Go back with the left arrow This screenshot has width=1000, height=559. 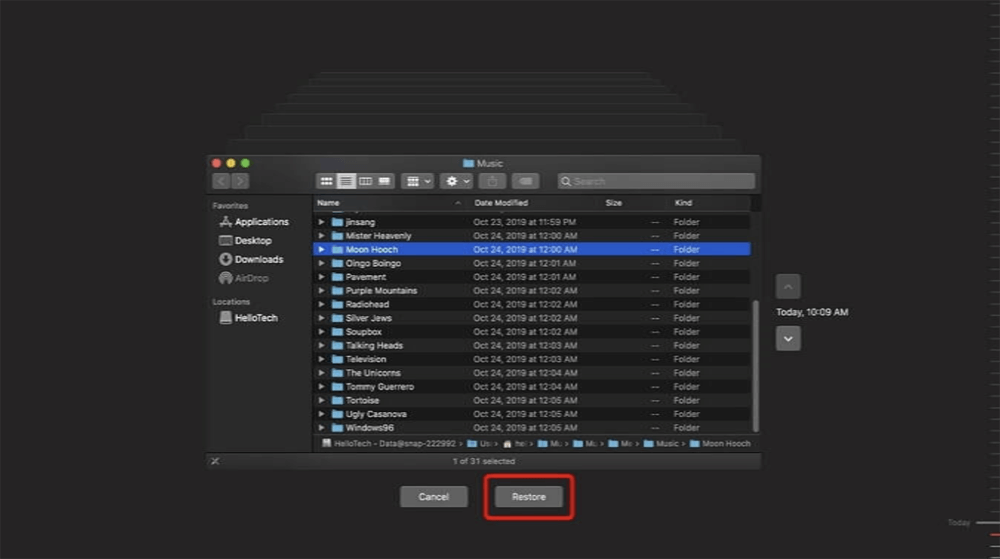coord(221,182)
